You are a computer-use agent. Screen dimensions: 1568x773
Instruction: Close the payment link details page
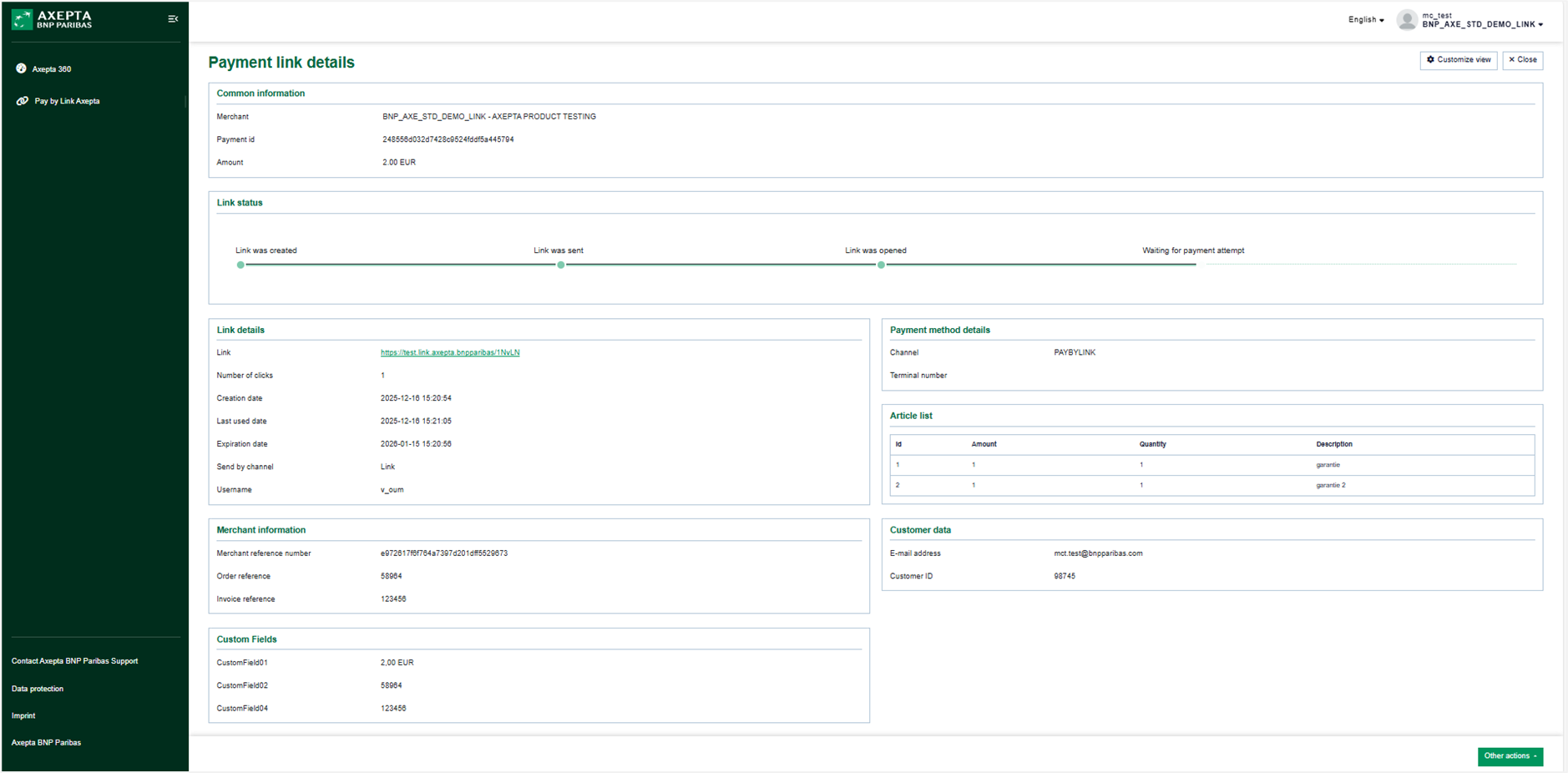1522,60
